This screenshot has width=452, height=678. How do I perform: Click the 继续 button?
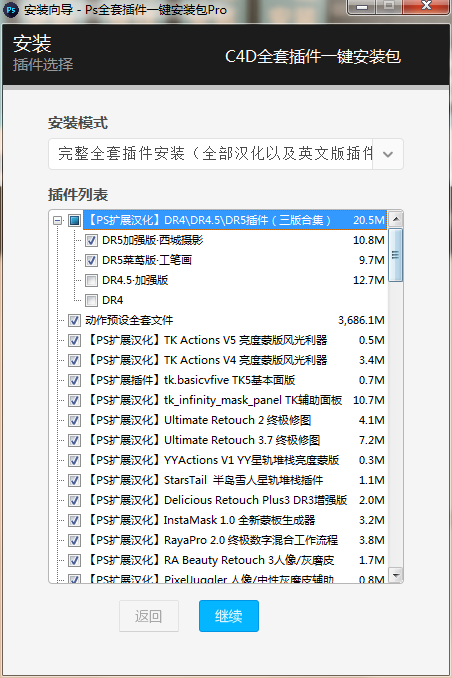229,616
